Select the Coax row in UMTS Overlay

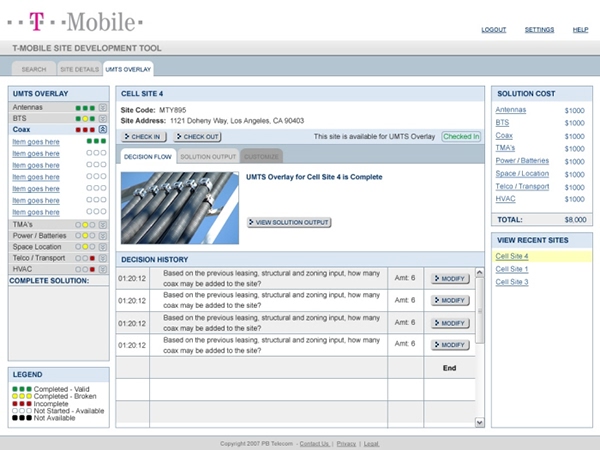point(59,129)
